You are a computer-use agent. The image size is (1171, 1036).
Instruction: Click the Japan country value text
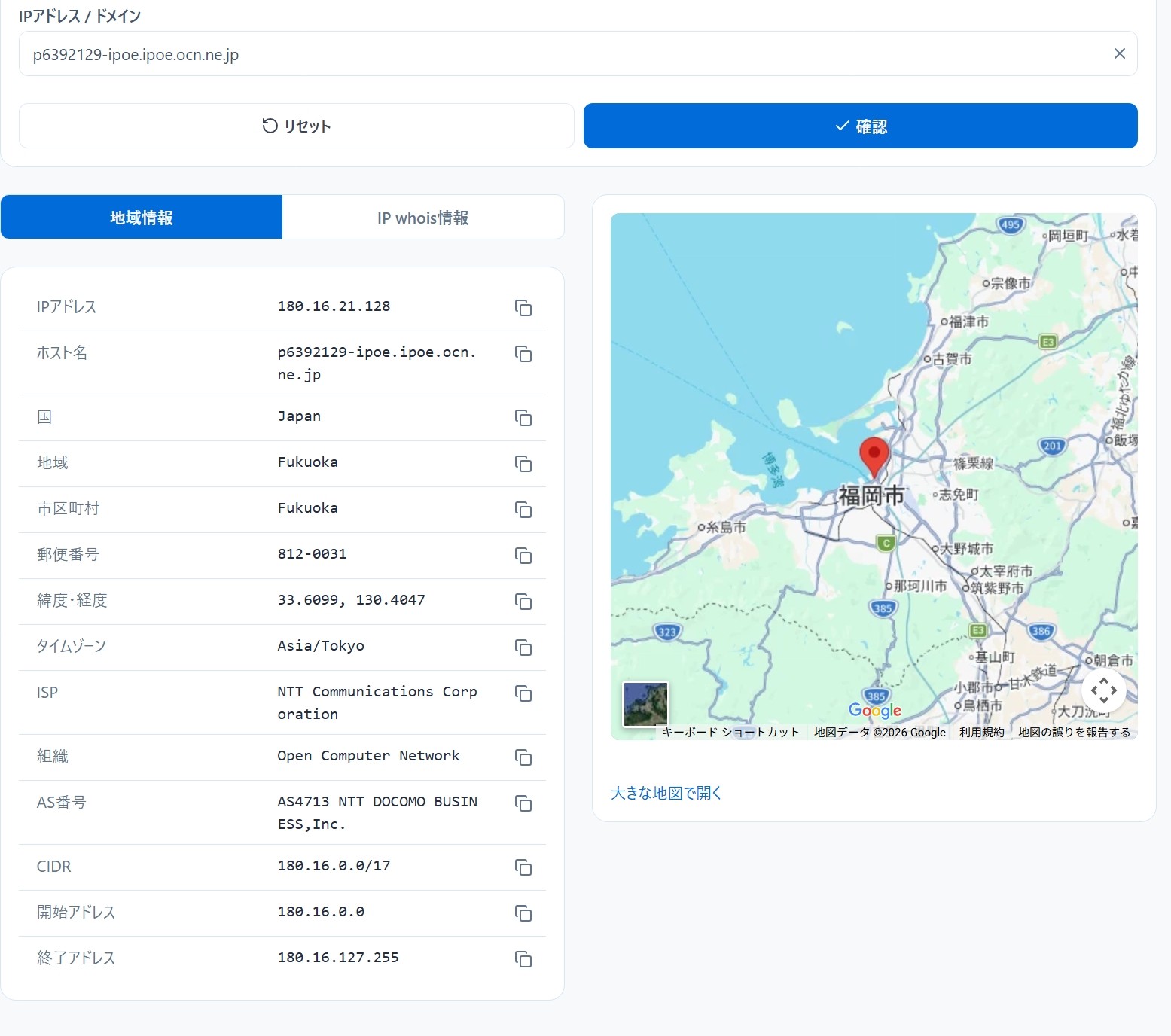[299, 416]
